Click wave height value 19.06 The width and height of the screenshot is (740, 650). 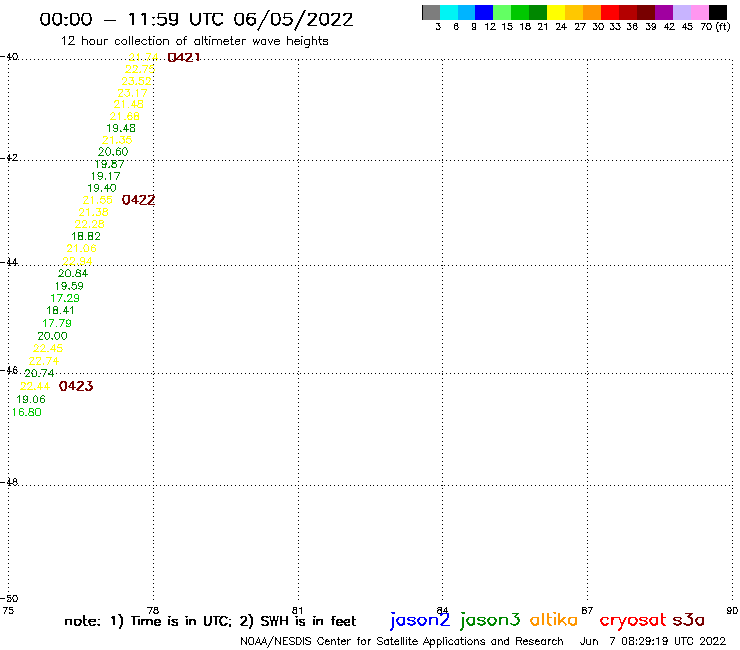pyautogui.click(x=31, y=399)
